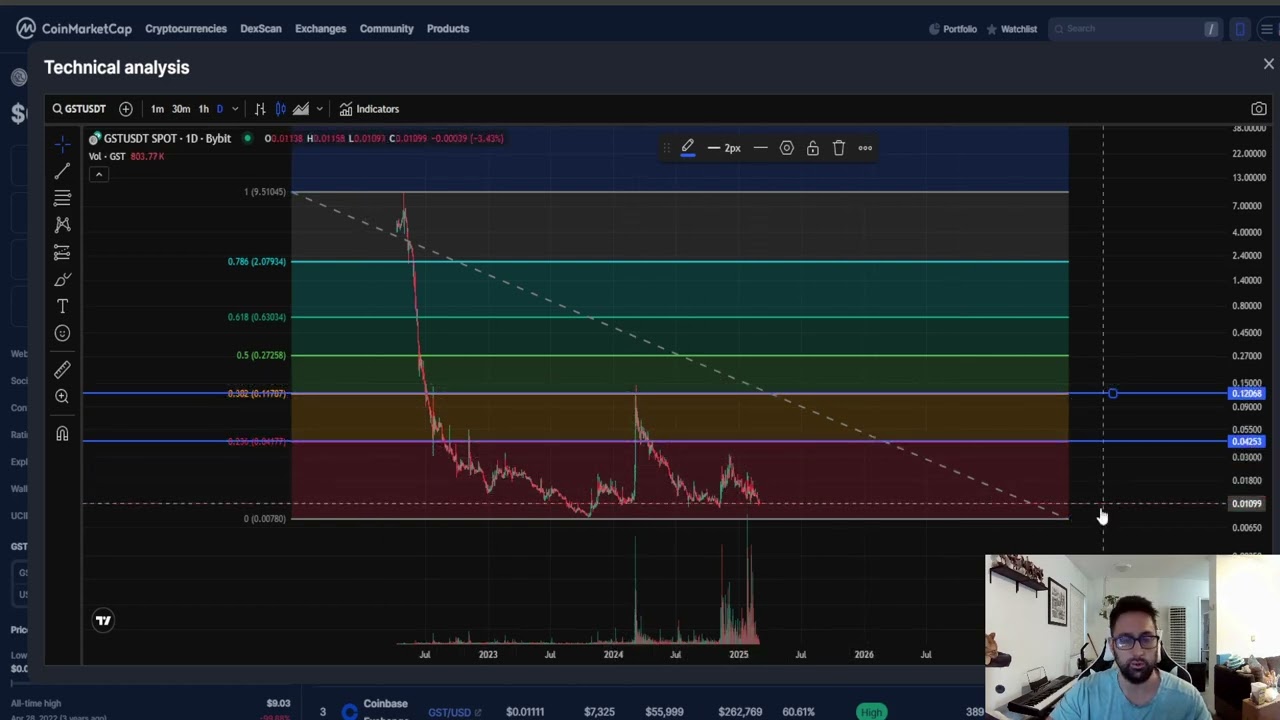
Task: Activate the zoom in tool
Action: pos(62,397)
